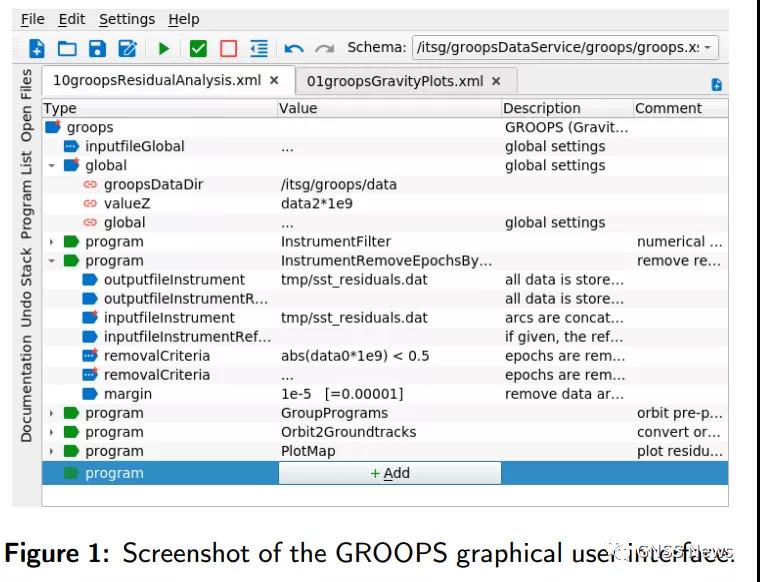760x582 pixels.
Task: Click the collapse all tree toolbar toggle
Action: 259,48
